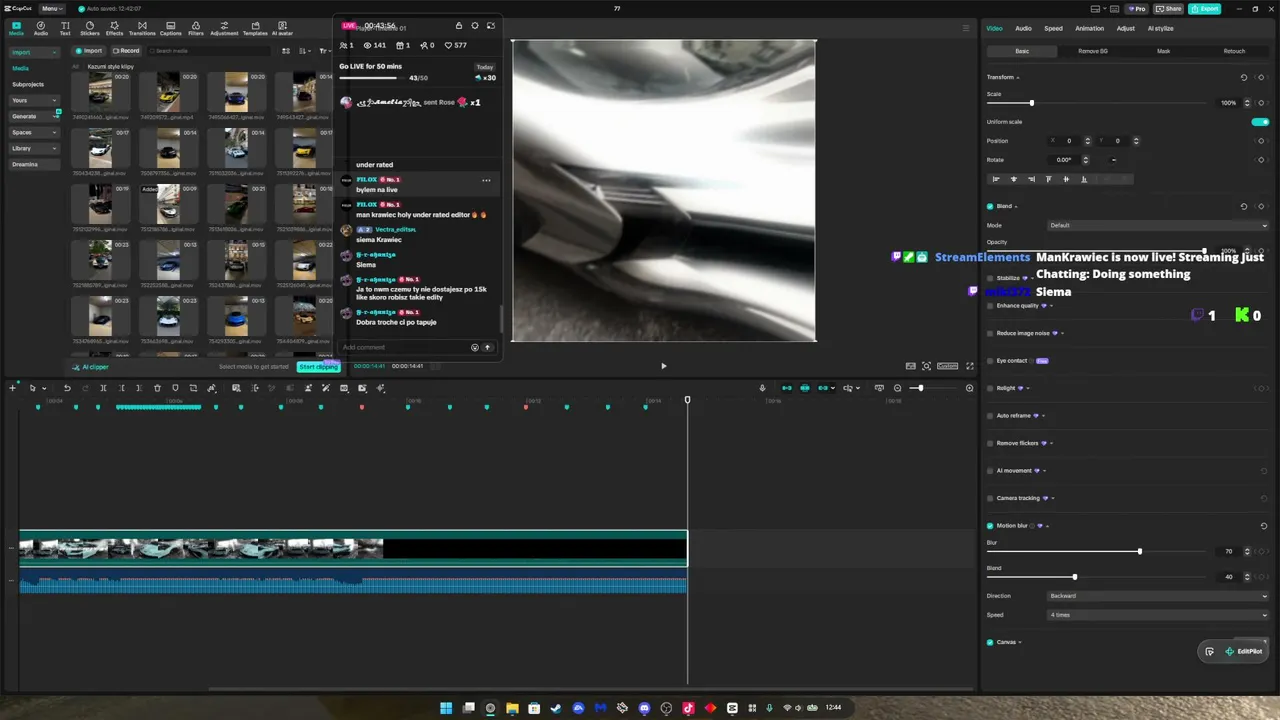Select the Remove BG sub-tab
The height and width of the screenshot is (720, 1280).
pos(1093,51)
